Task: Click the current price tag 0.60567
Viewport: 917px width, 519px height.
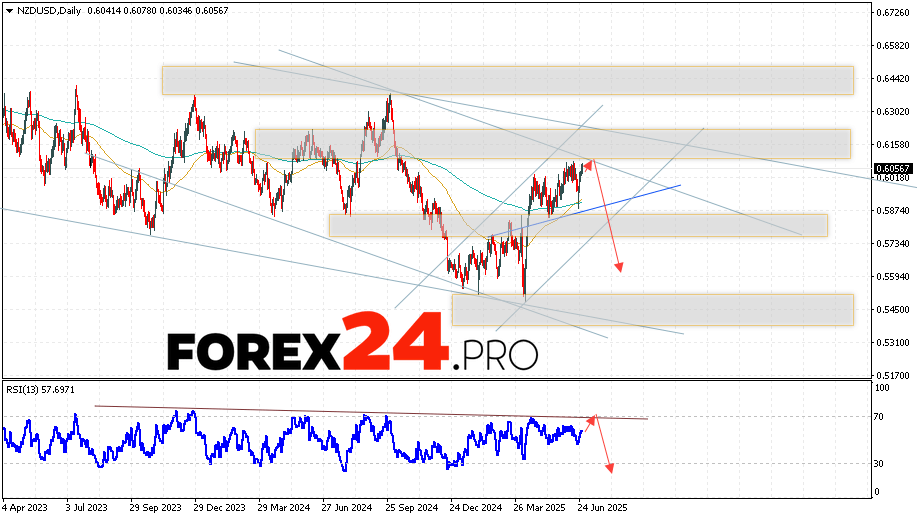Action: 893,168
